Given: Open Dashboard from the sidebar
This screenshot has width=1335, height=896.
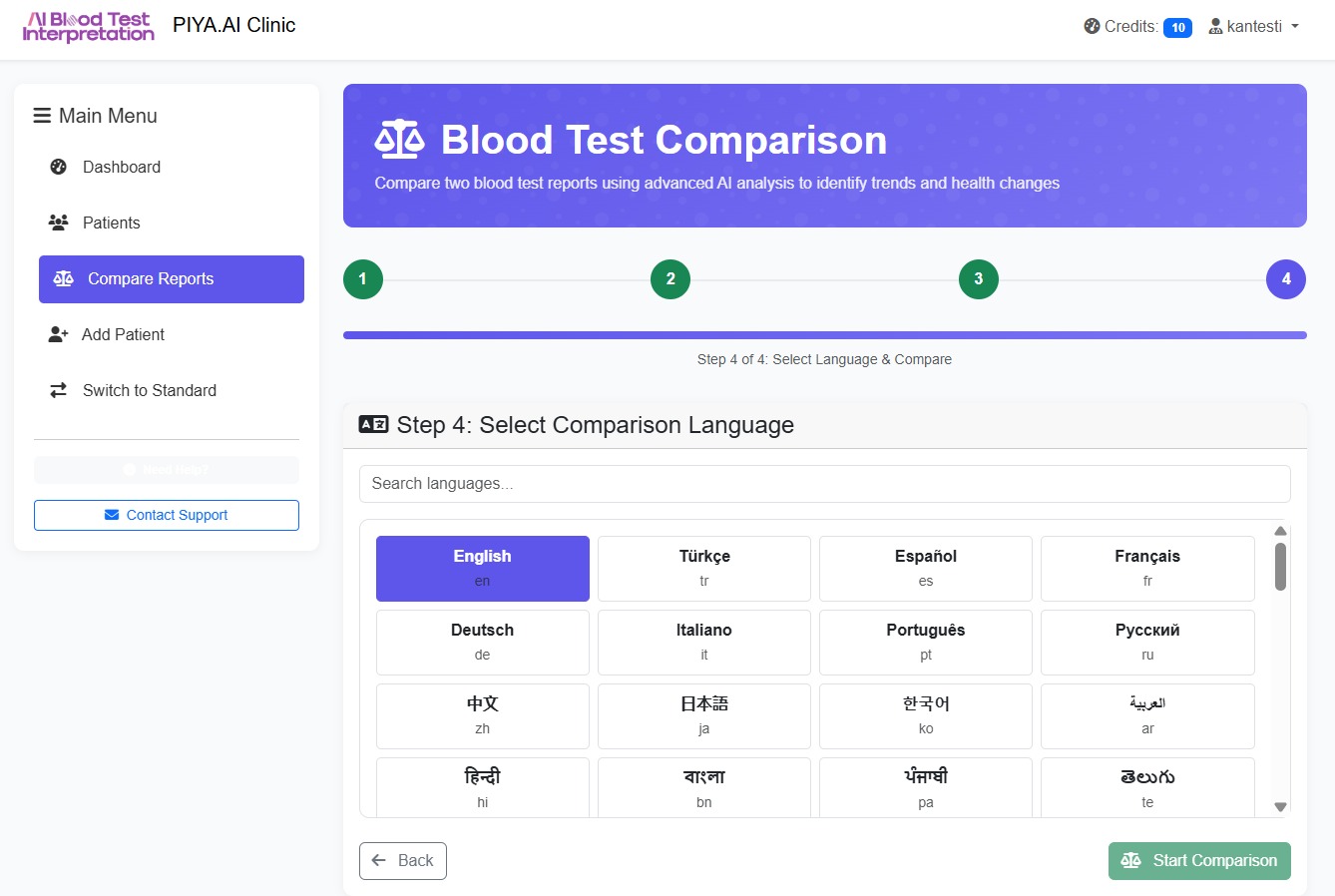Looking at the screenshot, I should click(121, 168).
